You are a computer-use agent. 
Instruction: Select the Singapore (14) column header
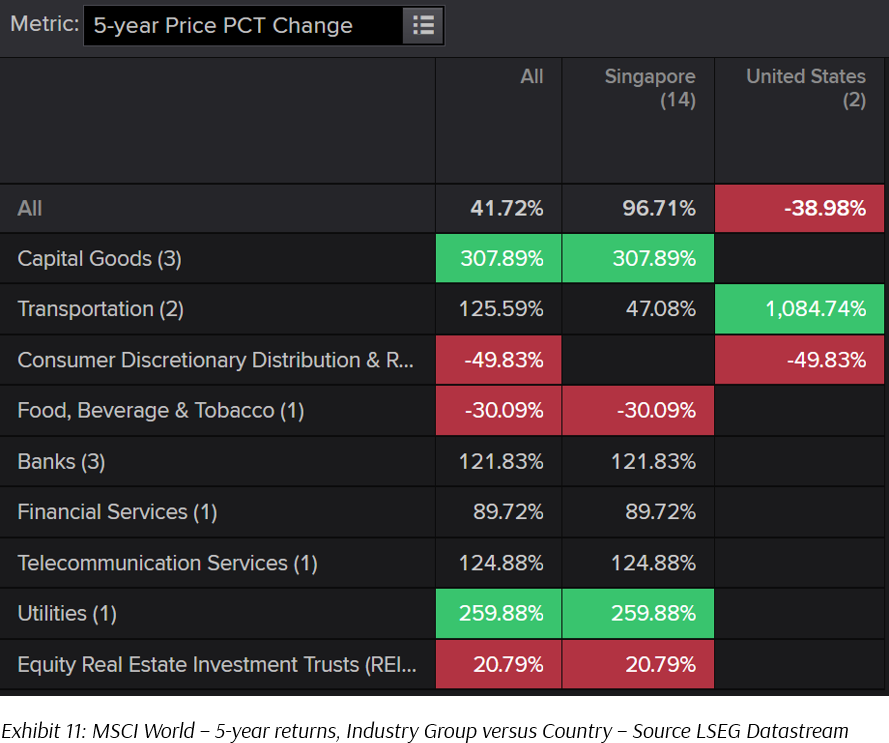pyautogui.click(x=649, y=88)
